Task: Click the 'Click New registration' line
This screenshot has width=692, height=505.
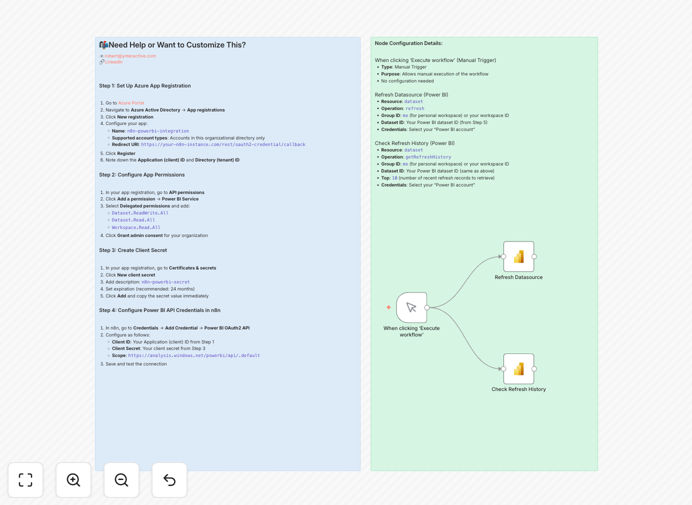Action: (x=129, y=117)
